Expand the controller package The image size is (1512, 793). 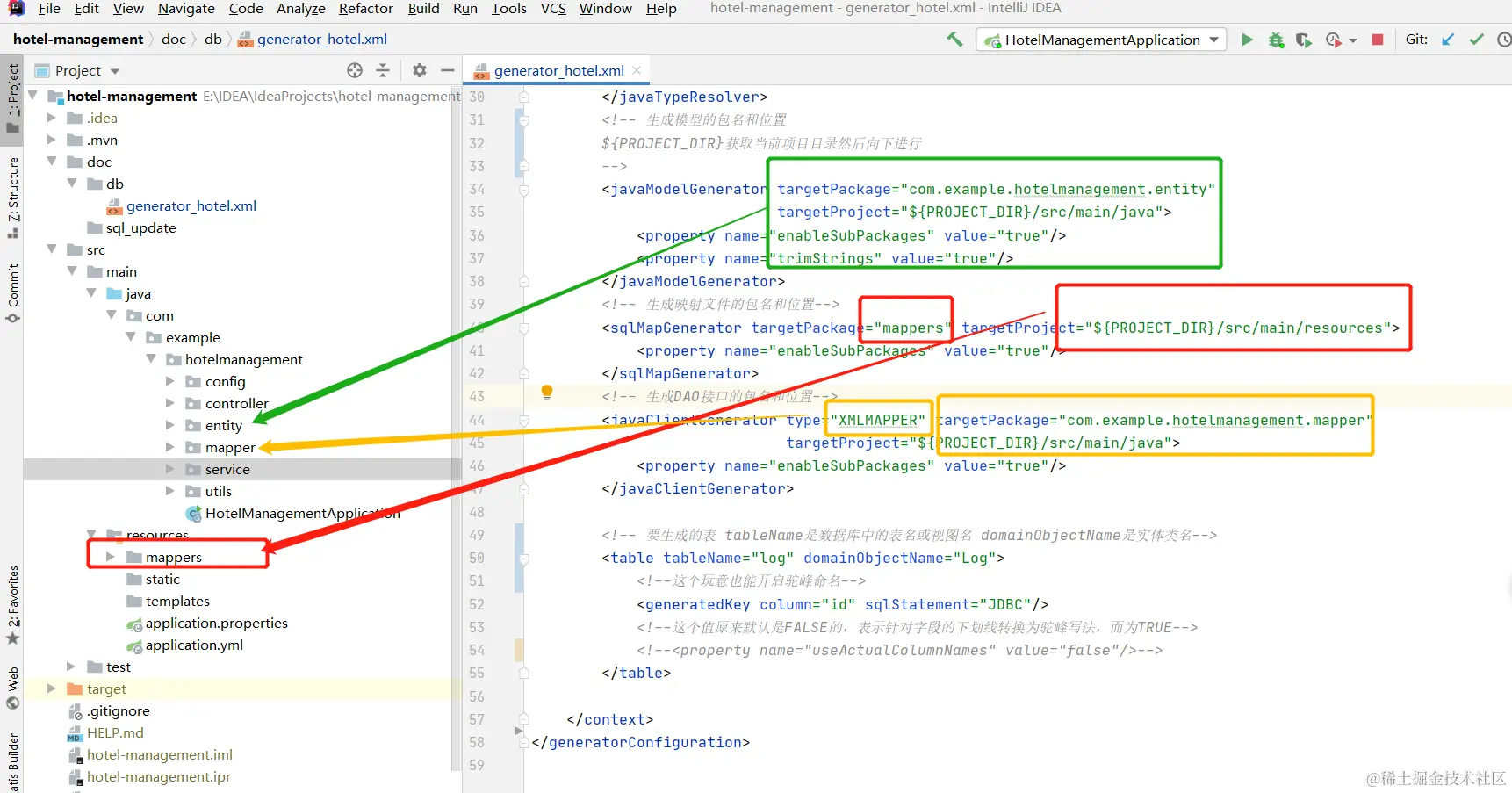[x=170, y=403]
